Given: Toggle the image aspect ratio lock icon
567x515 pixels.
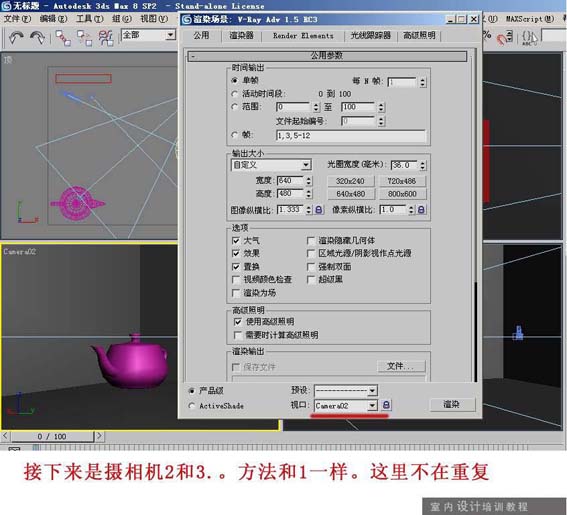Looking at the screenshot, I should pyautogui.click(x=319, y=209).
